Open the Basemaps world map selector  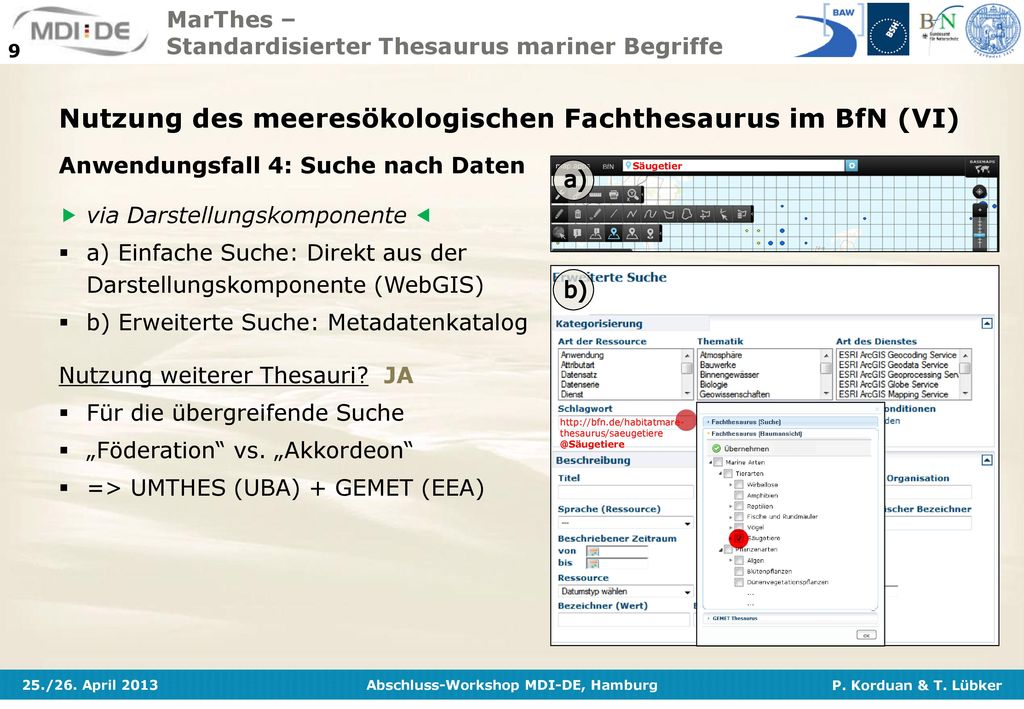[x=982, y=168]
